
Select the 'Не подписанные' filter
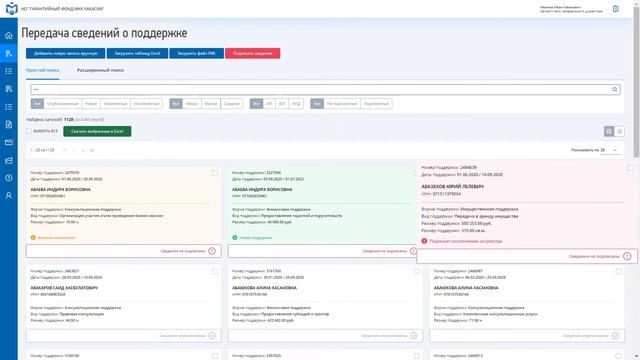342,104
